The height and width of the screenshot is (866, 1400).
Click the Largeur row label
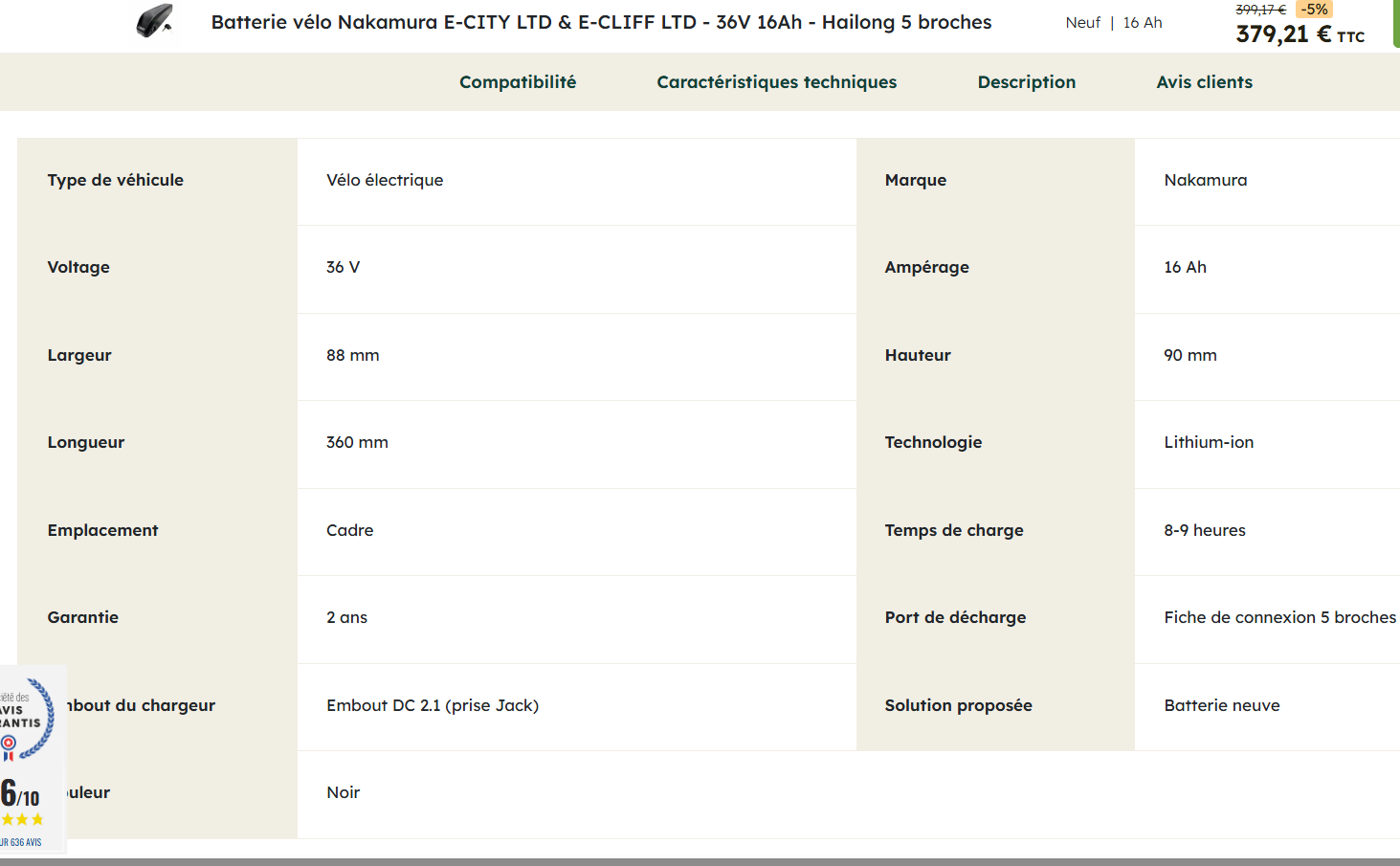pos(79,355)
